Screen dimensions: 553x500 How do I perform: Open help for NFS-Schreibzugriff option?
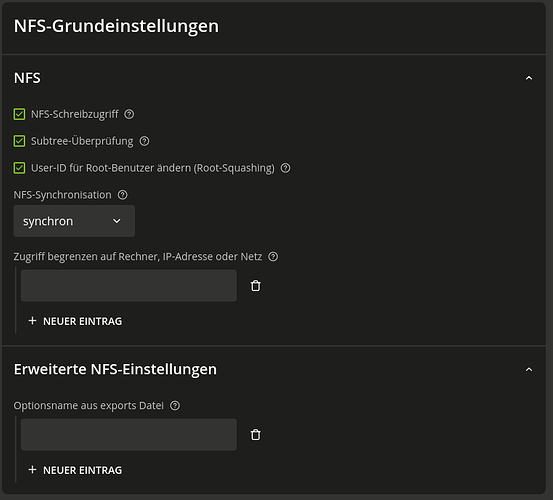(129, 114)
